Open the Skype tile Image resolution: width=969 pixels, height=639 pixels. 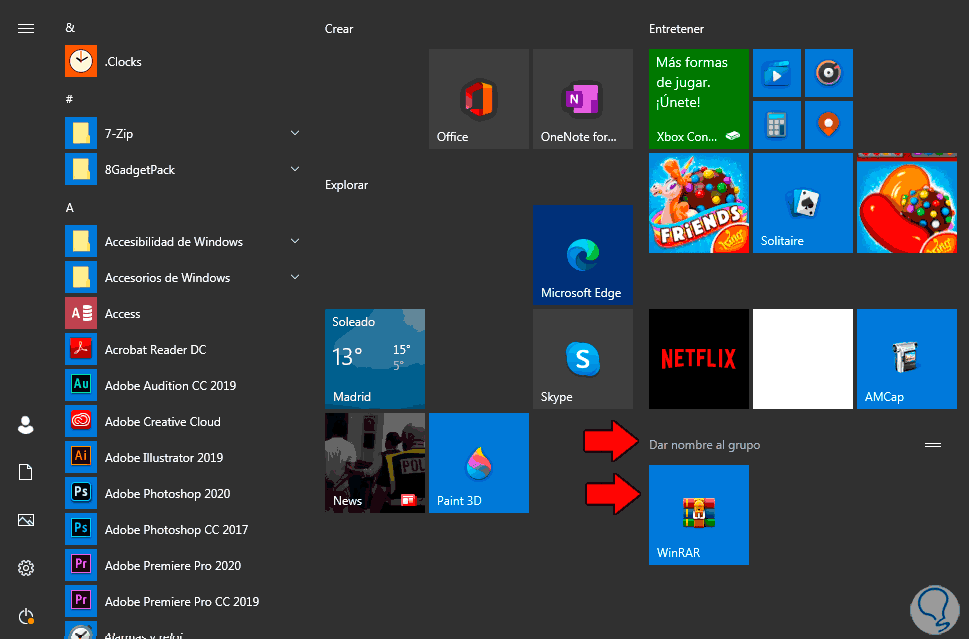583,359
